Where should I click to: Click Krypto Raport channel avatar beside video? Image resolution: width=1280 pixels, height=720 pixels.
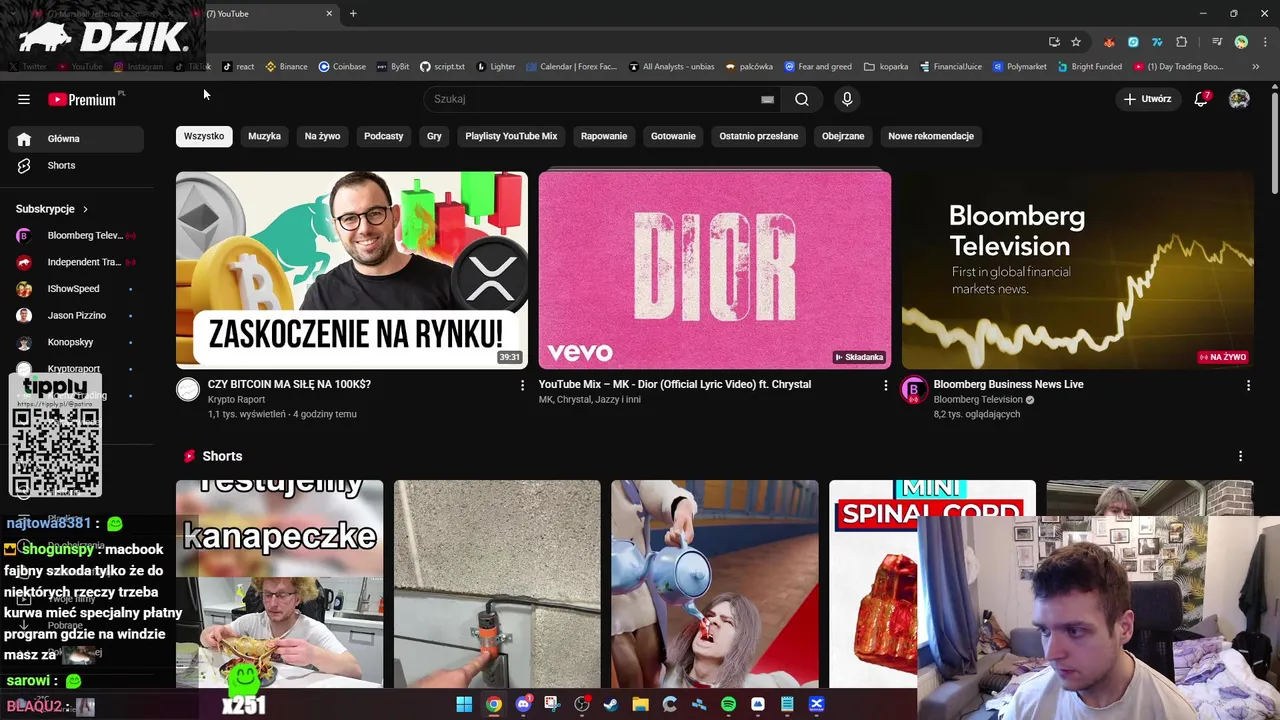[188, 390]
